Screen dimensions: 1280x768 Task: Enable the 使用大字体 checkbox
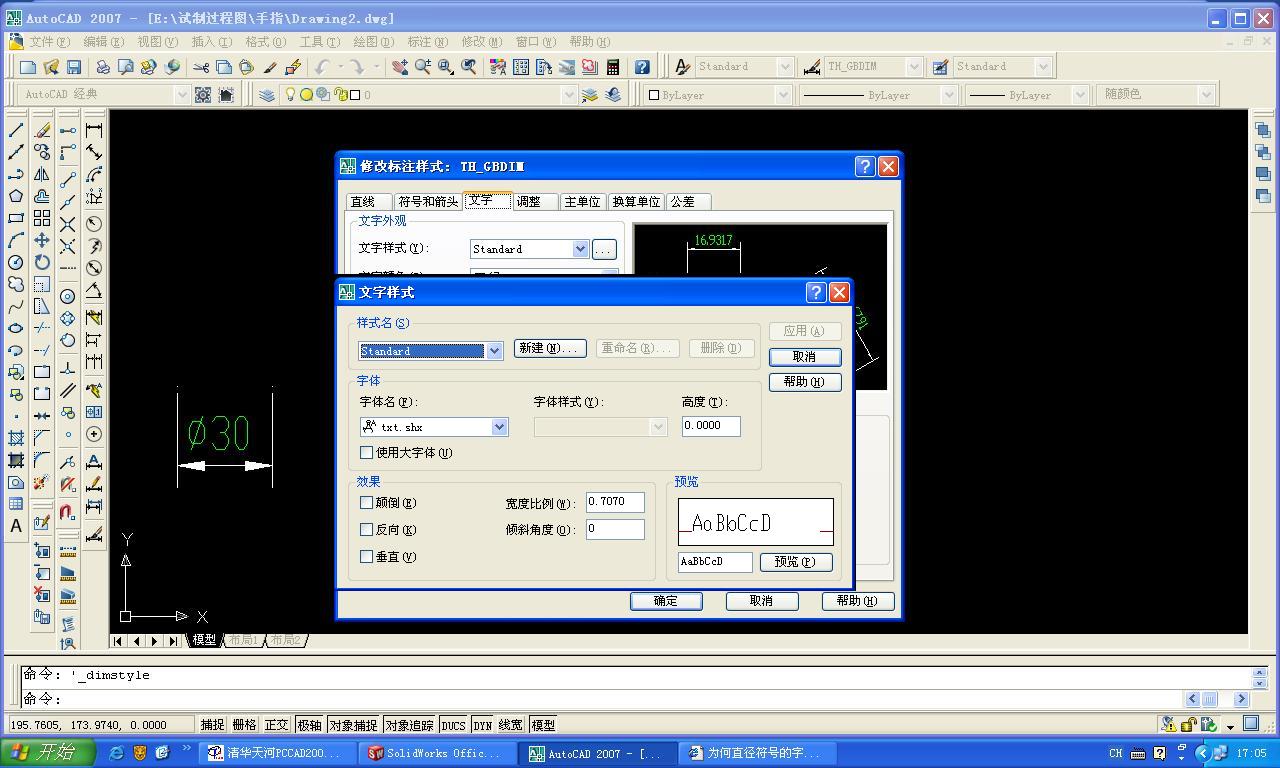tap(367, 453)
